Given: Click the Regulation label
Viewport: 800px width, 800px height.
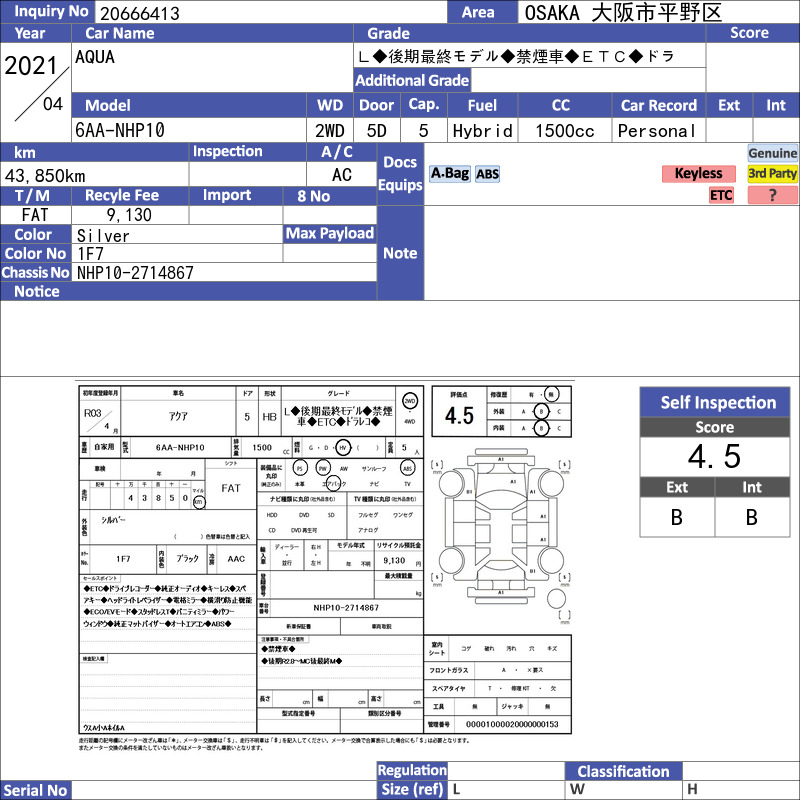Looking at the screenshot, I should tap(412, 770).
